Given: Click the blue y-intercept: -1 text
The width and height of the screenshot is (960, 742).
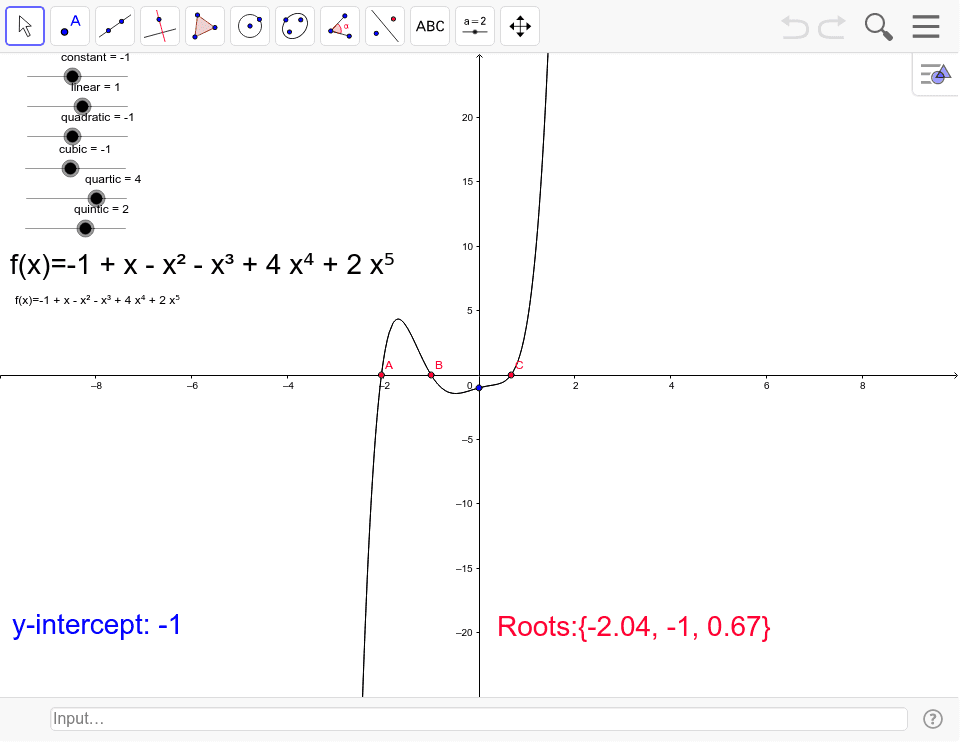Looking at the screenshot, I should (97, 625).
